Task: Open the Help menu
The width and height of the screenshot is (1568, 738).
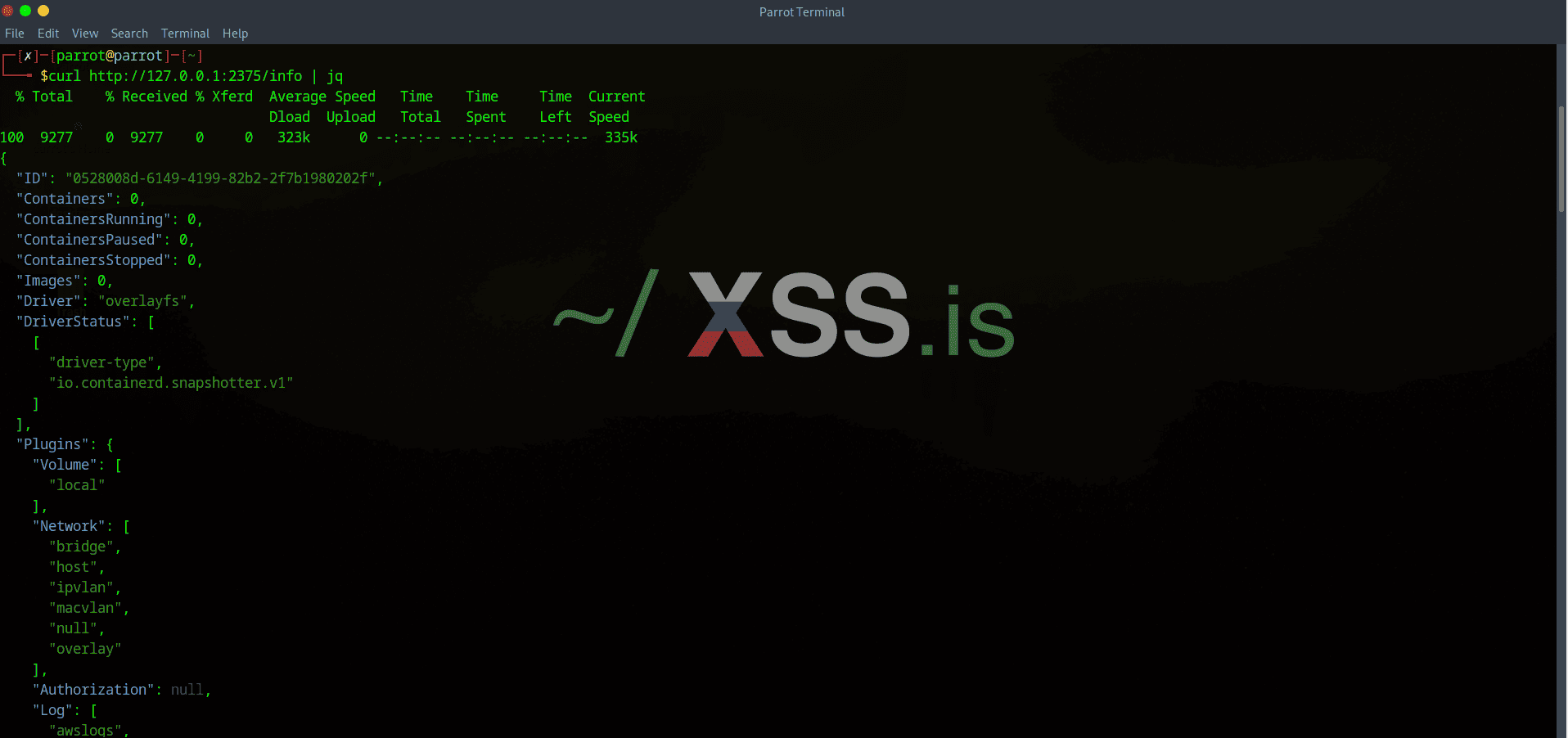Action: (x=235, y=34)
